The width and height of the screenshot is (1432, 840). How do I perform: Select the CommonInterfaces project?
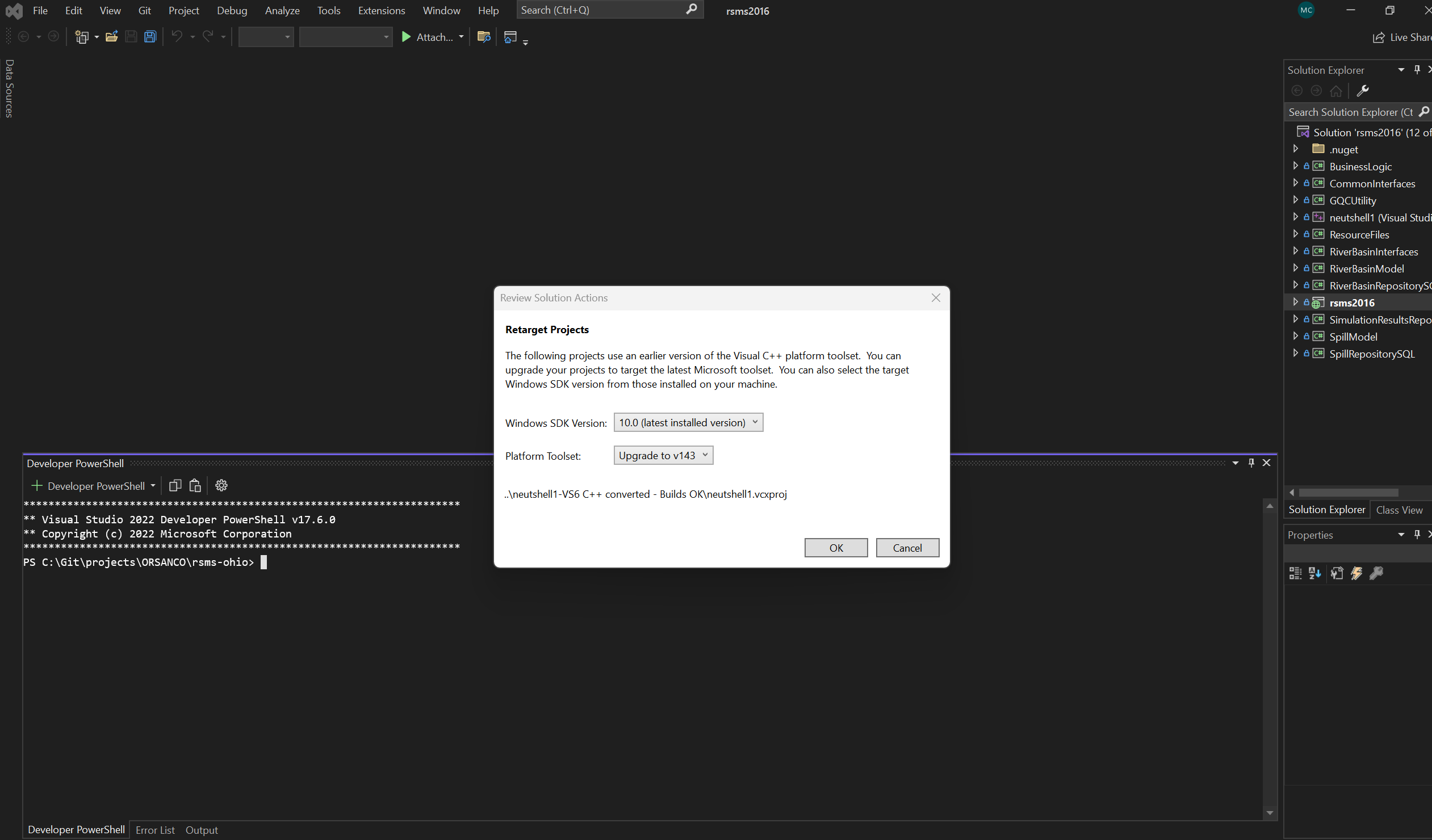coord(1372,183)
